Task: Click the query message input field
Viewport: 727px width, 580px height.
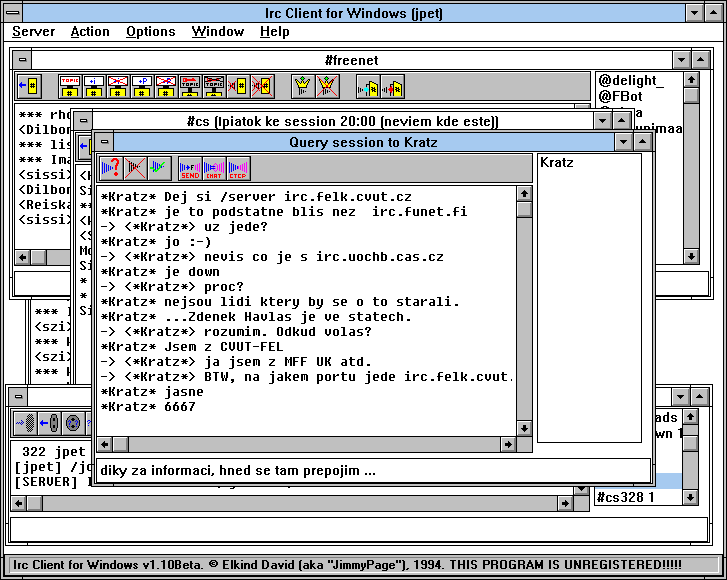Action: coord(370,470)
